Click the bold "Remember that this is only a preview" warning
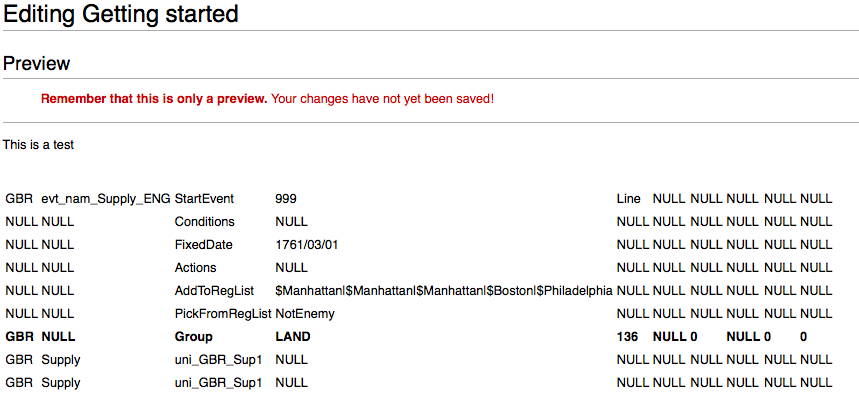Image resolution: width=859 pixels, height=403 pixels. (x=154, y=99)
